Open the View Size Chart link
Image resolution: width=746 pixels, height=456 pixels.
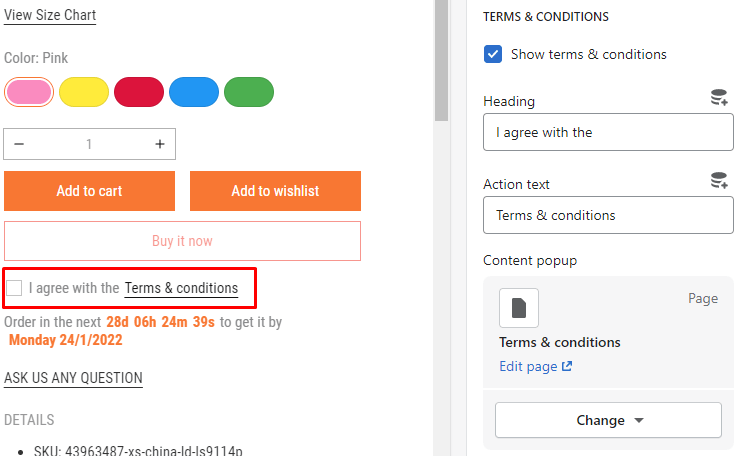pos(50,15)
